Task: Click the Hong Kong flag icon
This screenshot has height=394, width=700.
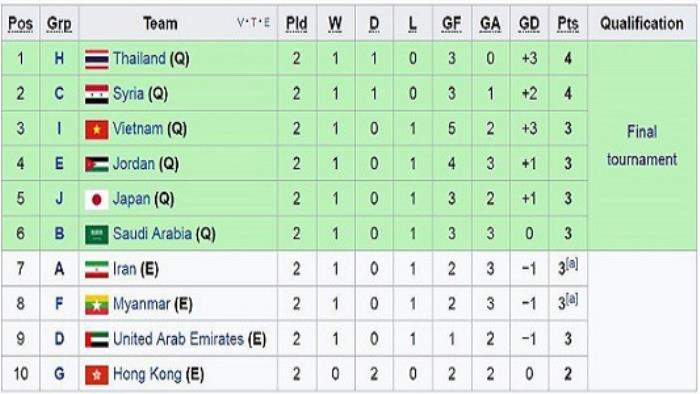Action: click(x=97, y=375)
